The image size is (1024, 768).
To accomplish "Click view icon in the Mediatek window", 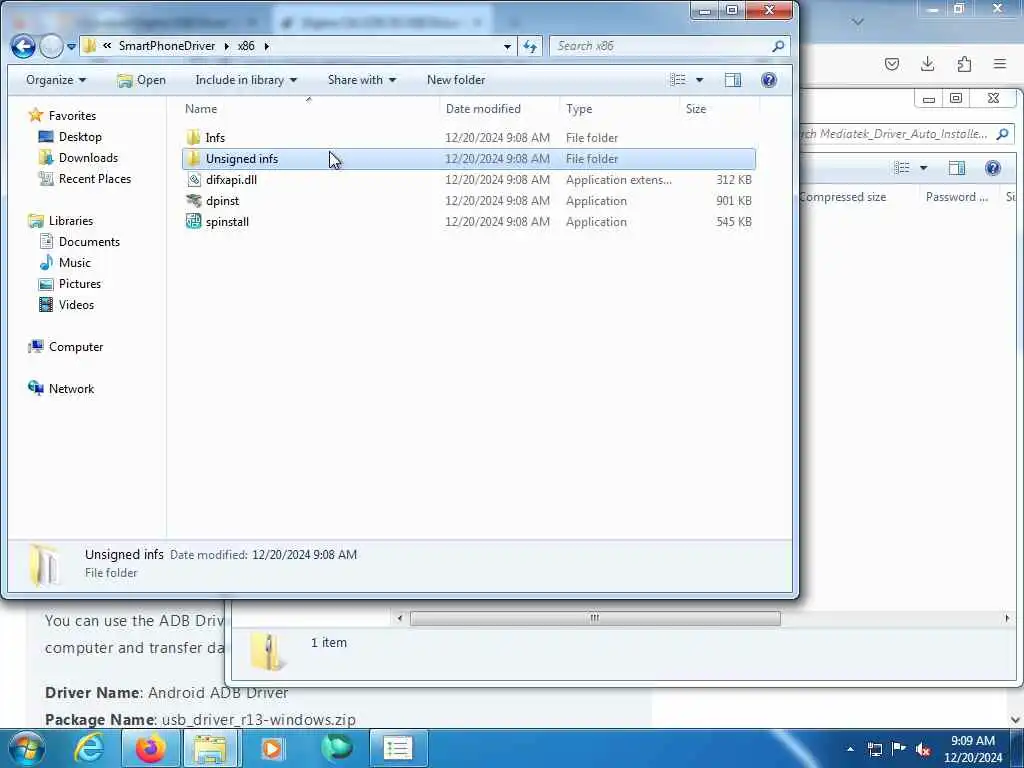I will (902, 168).
